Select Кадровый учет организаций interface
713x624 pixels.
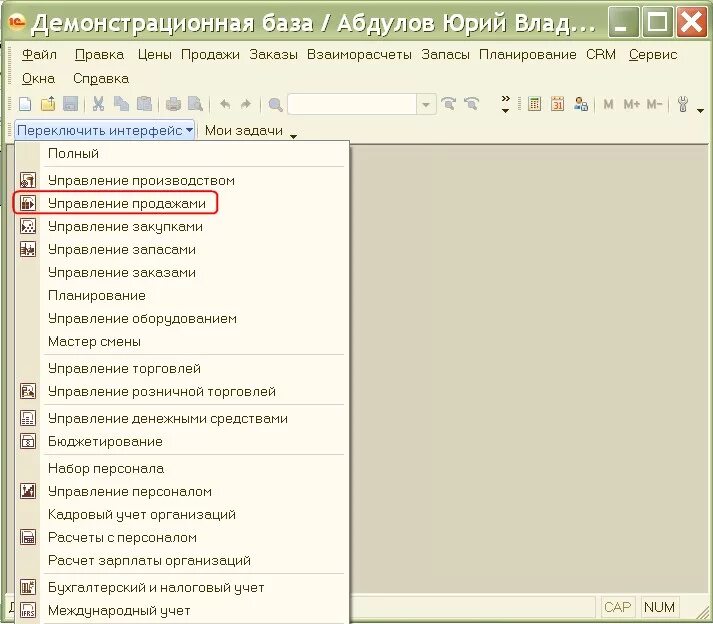[182, 514]
